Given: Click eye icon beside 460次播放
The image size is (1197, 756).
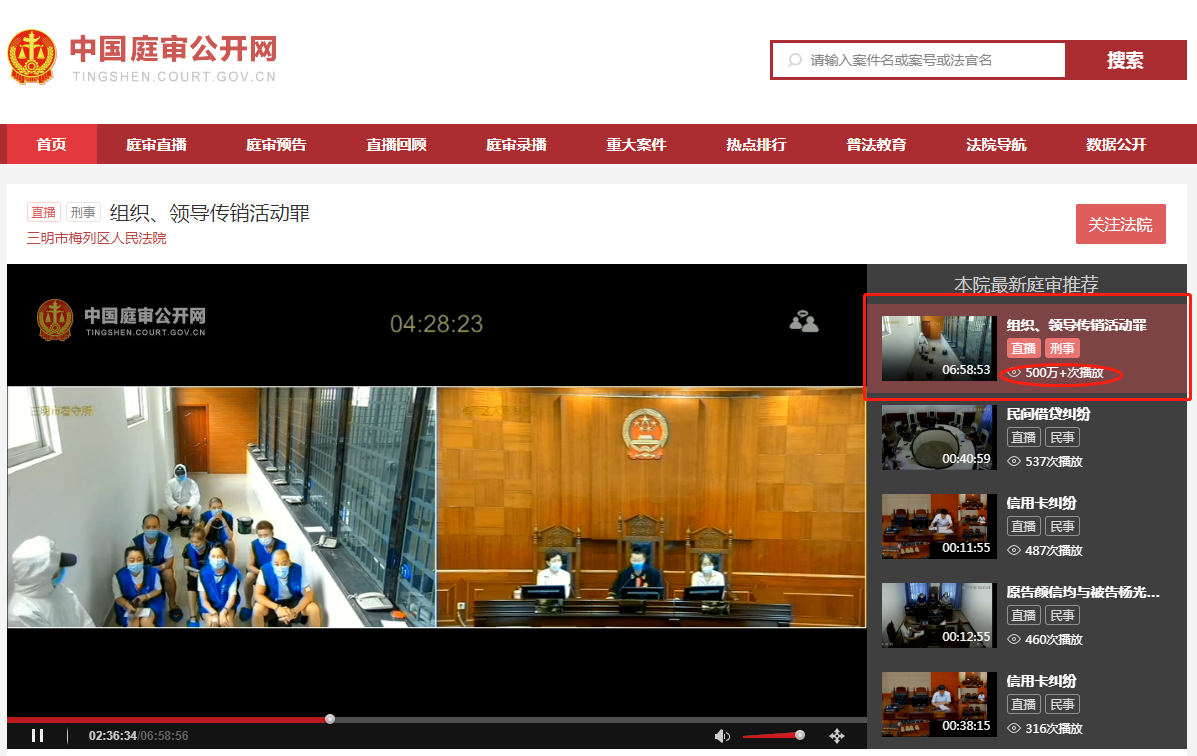Looking at the screenshot, I should pyautogui.click(x=1014, y=639).
